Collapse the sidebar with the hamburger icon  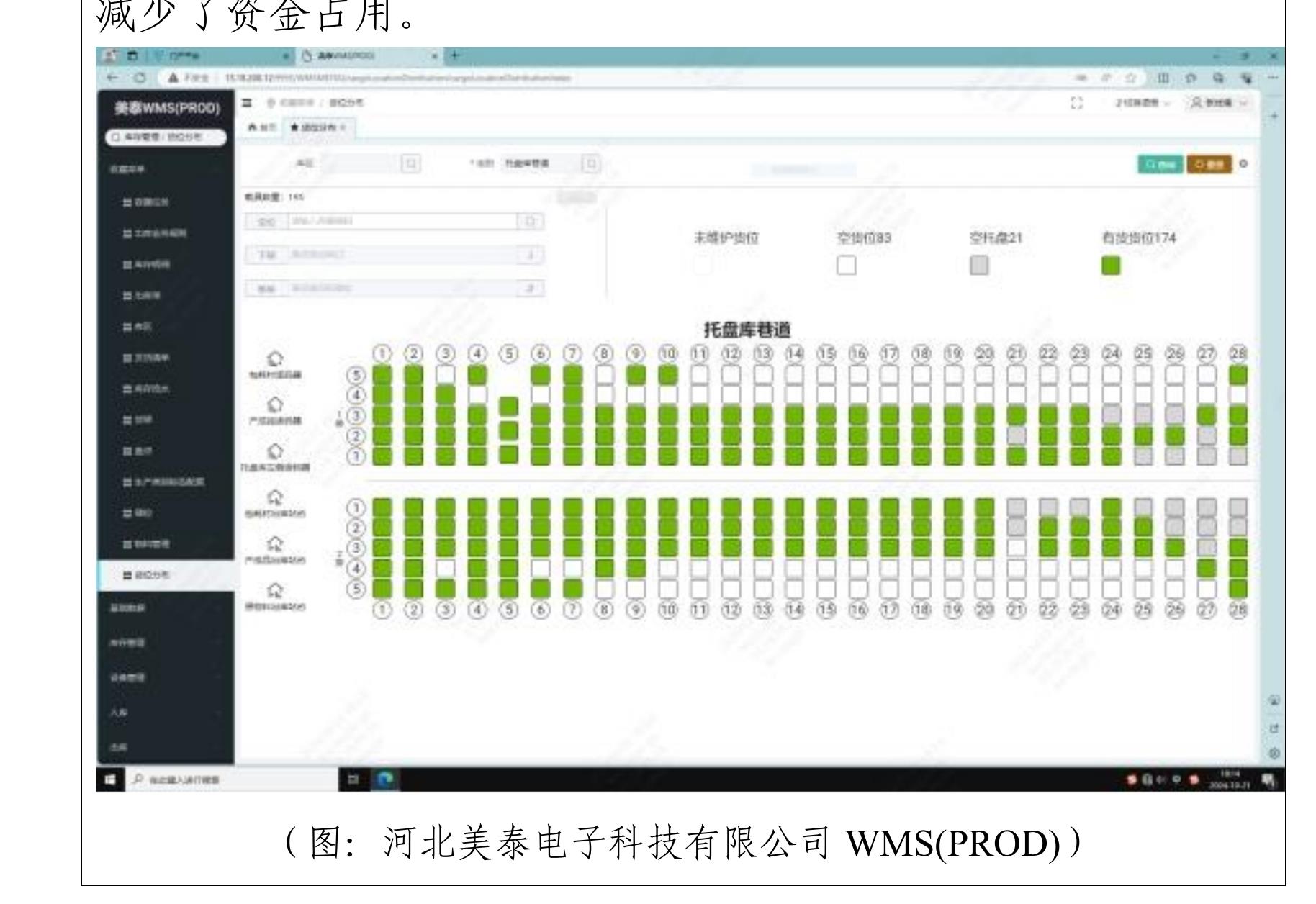click(x=247, y=103)
